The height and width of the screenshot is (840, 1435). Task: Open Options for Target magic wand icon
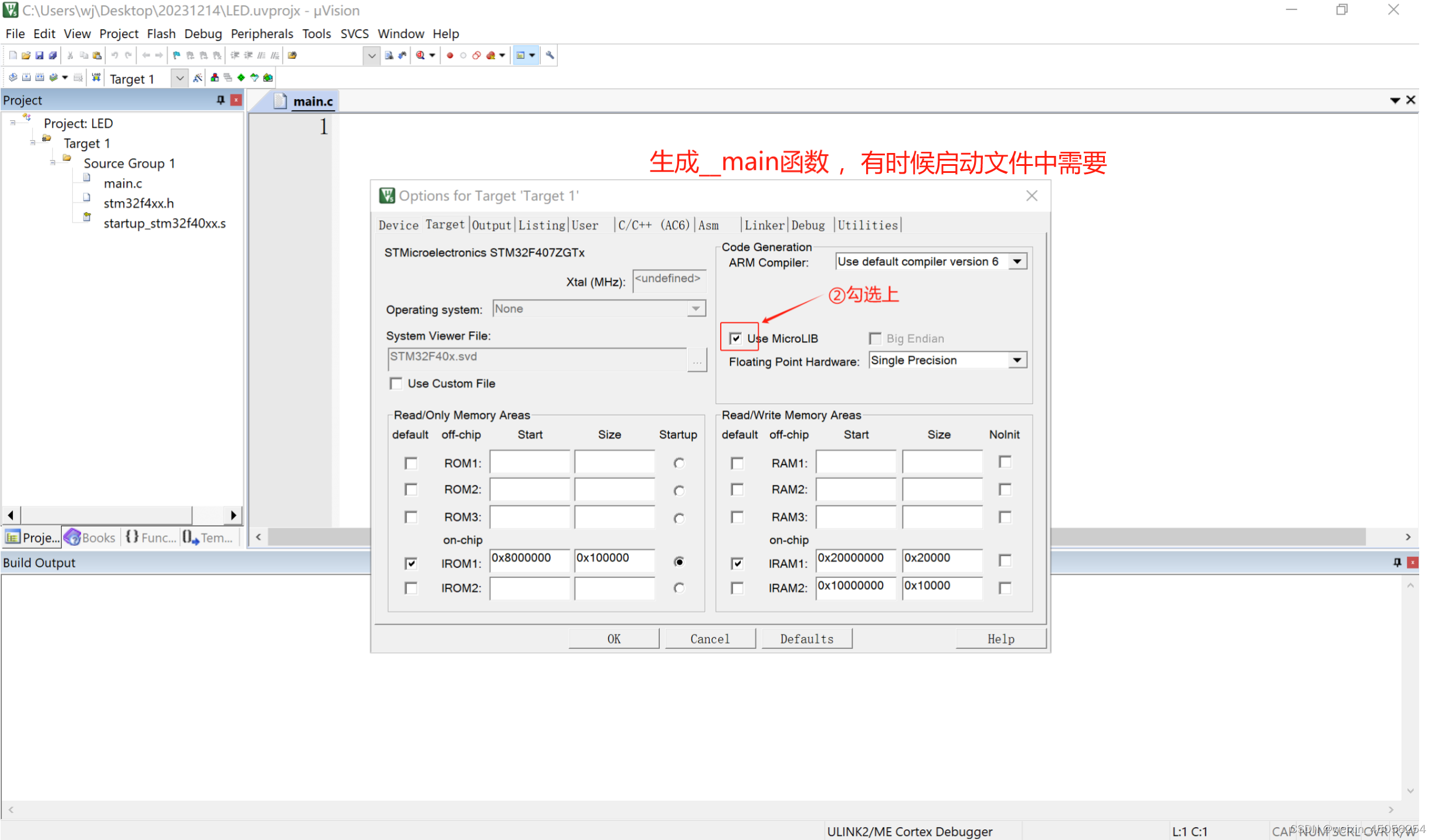pos(198,77)
